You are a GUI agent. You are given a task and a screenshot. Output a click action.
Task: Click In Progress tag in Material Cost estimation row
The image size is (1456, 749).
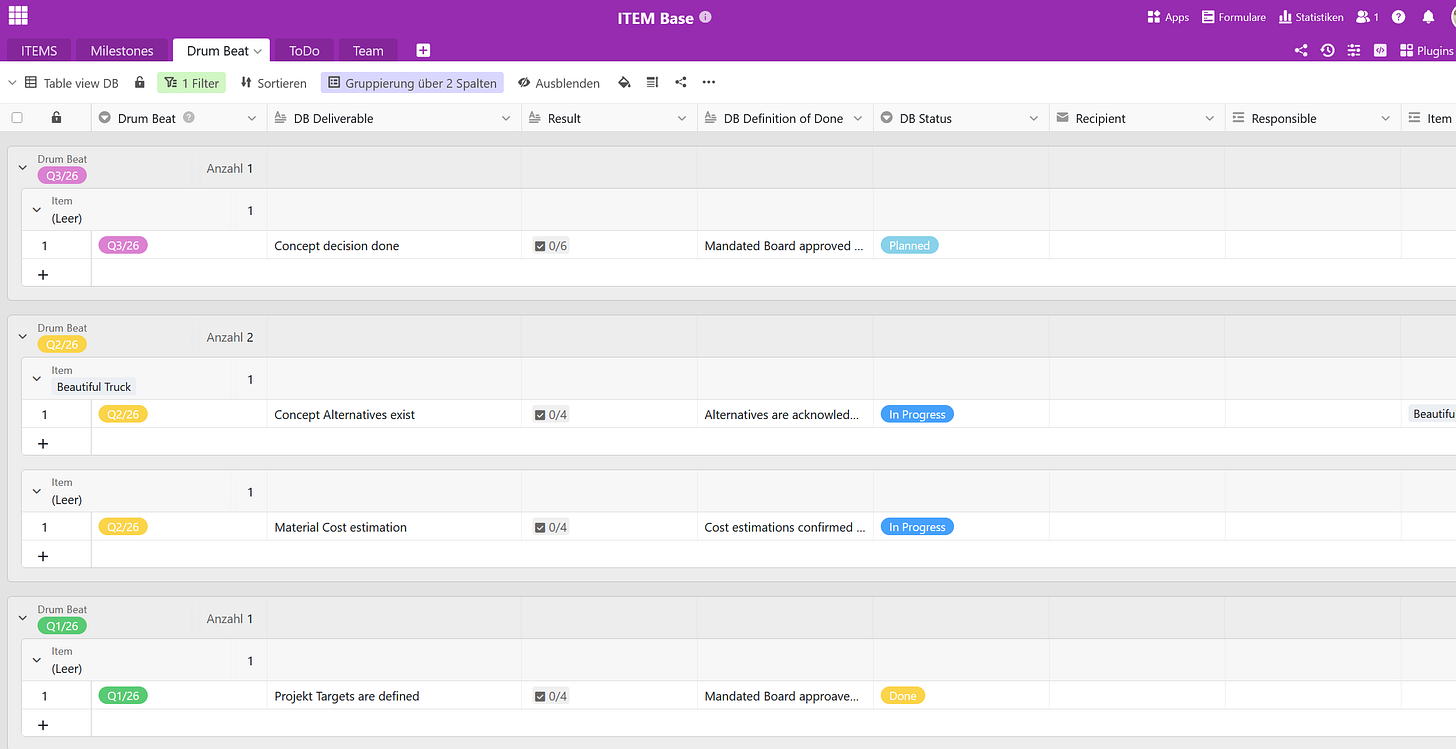point(917,527)
